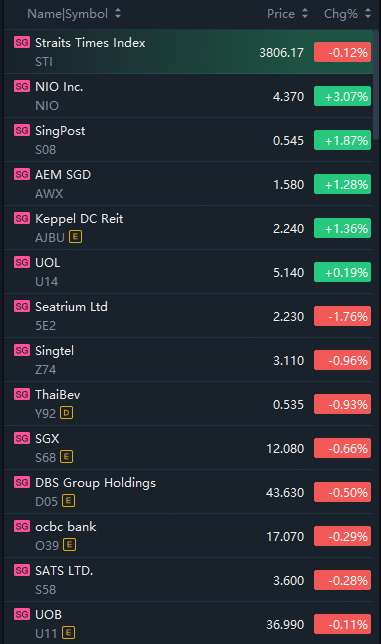Click the E badge beside O39
Screen dimensions: 381x644
70,545
